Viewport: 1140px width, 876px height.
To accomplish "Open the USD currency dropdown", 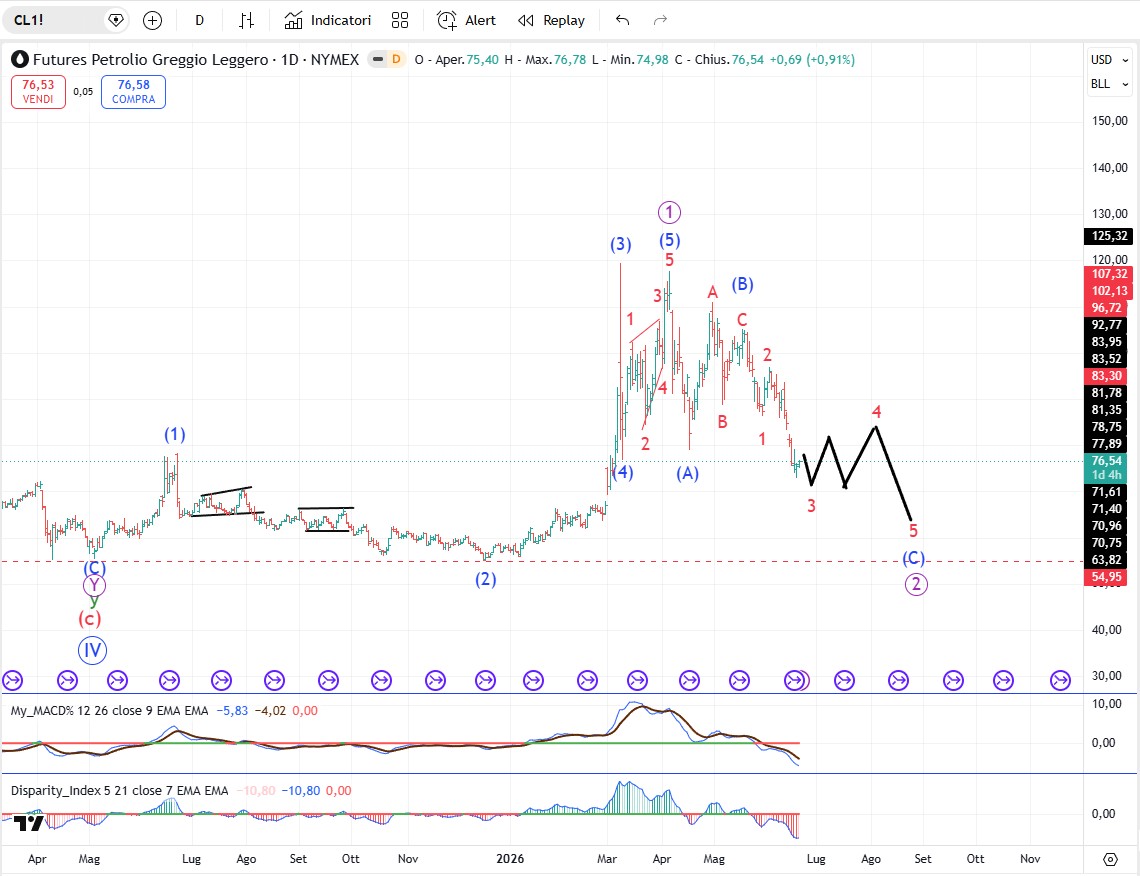I will 1109,60.
